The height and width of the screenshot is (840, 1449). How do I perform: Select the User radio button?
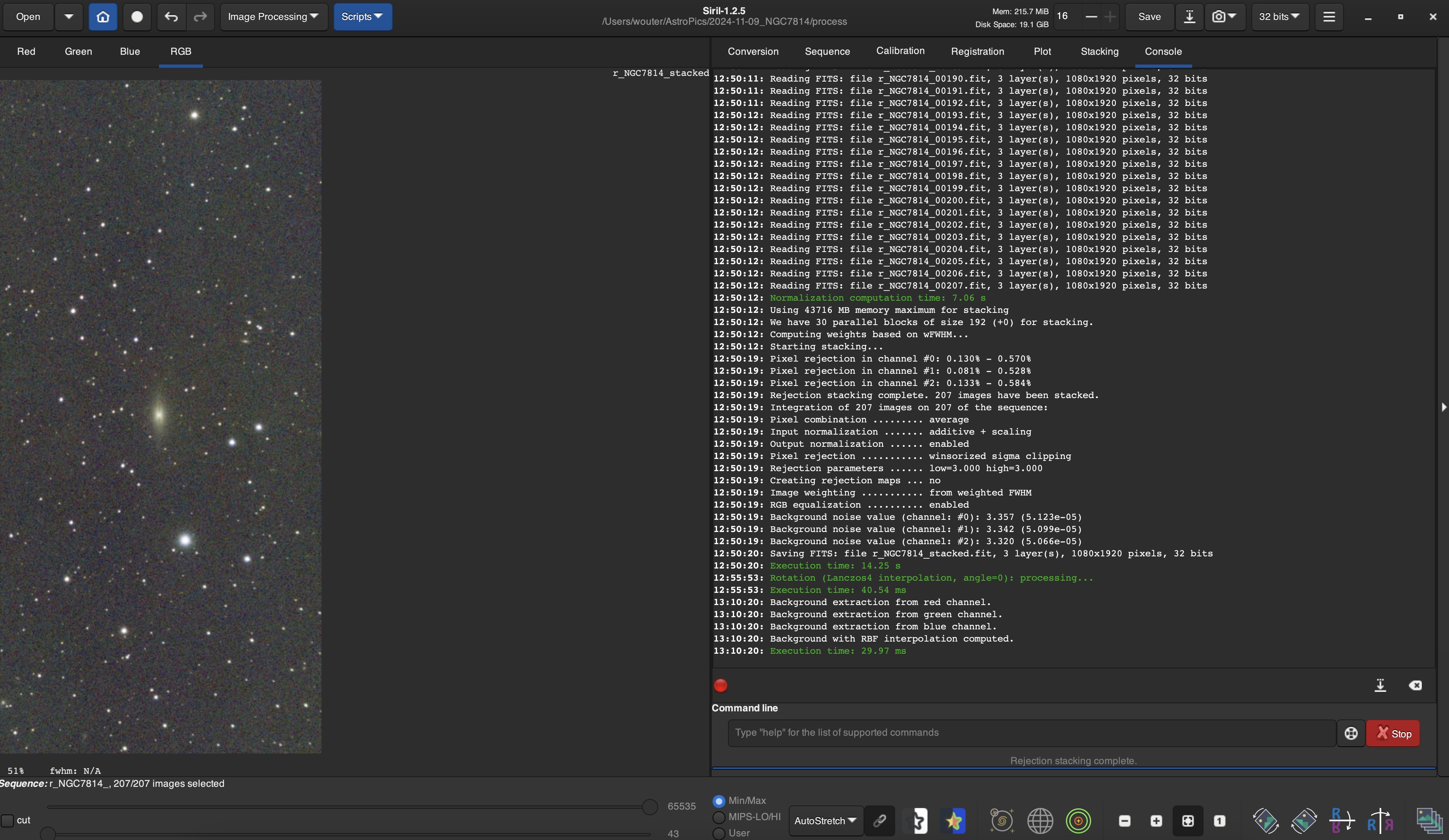(x=719, y=833)
